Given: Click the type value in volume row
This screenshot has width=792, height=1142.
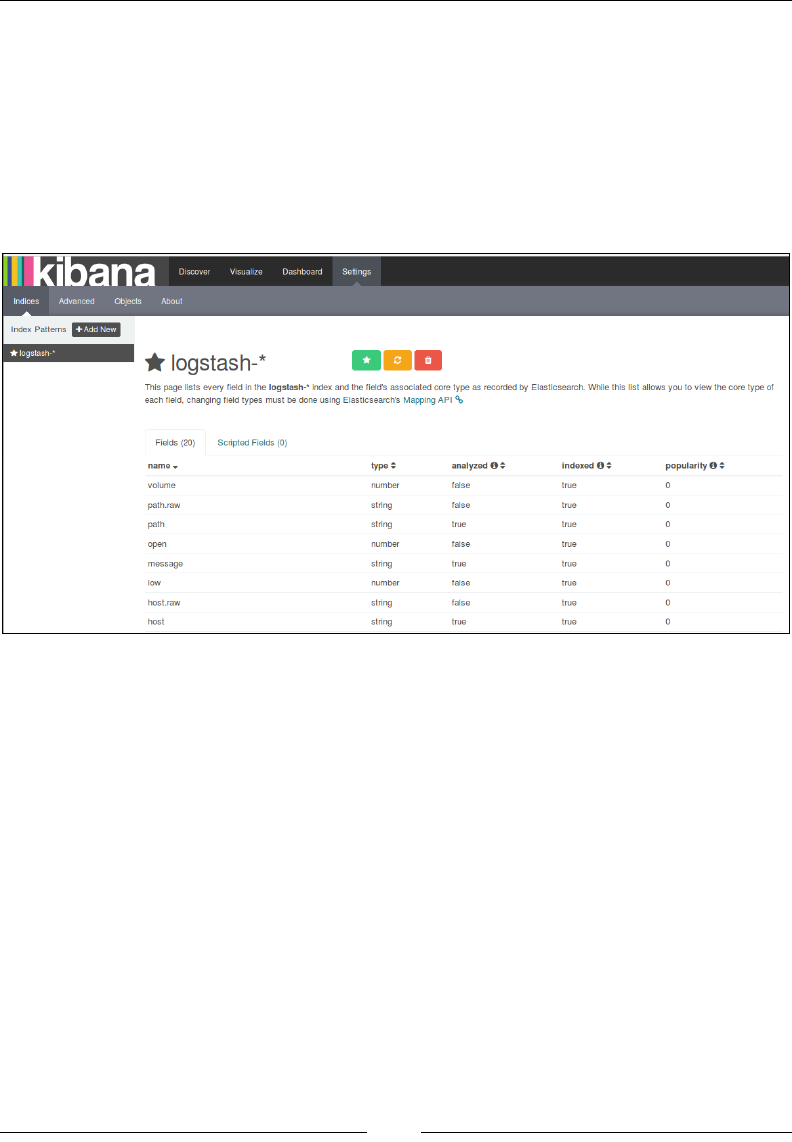Looking at the screenshot, I should click(385, 485).
